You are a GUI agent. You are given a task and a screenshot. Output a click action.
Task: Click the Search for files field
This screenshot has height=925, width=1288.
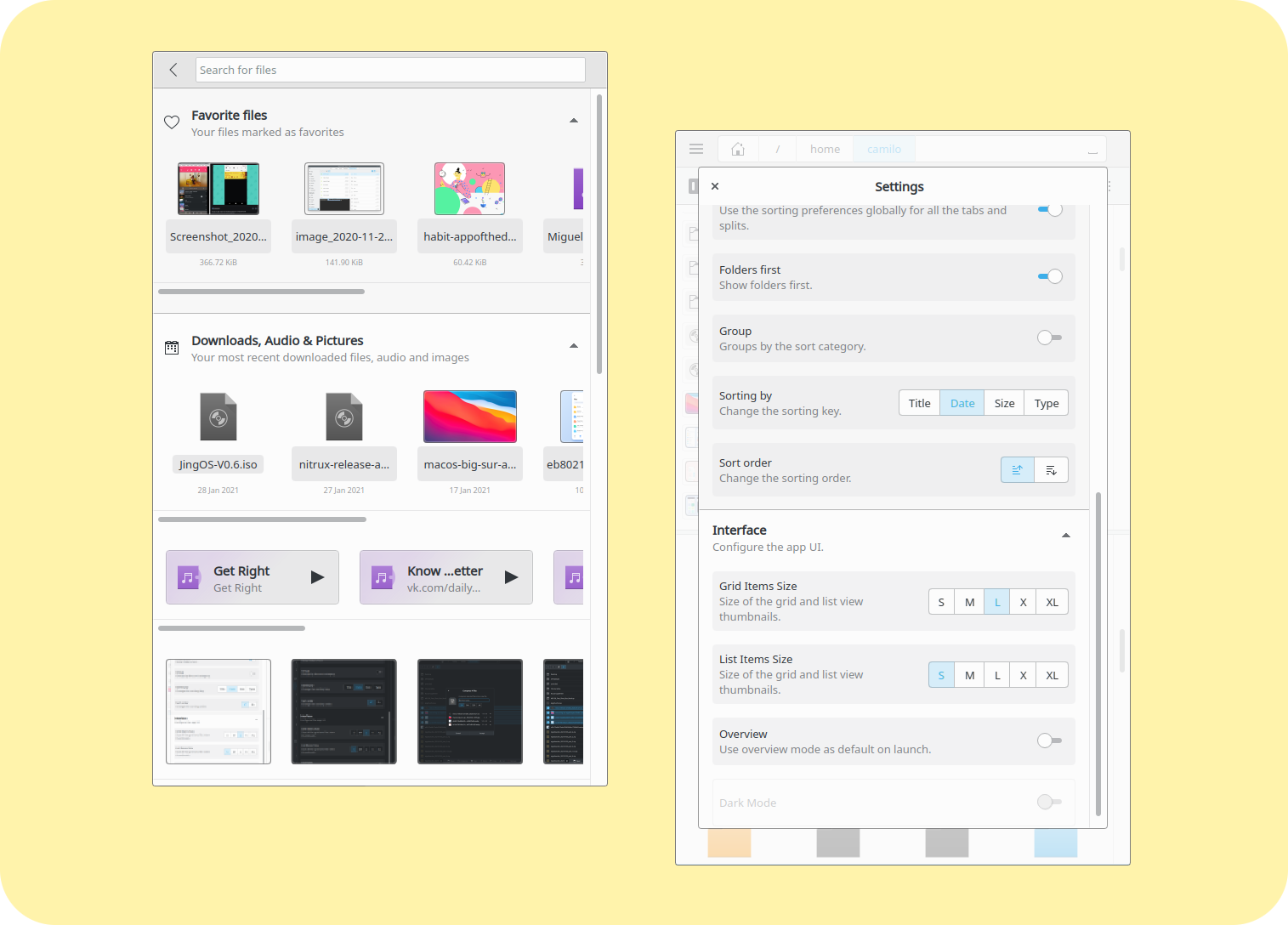[x=390, y=70]
